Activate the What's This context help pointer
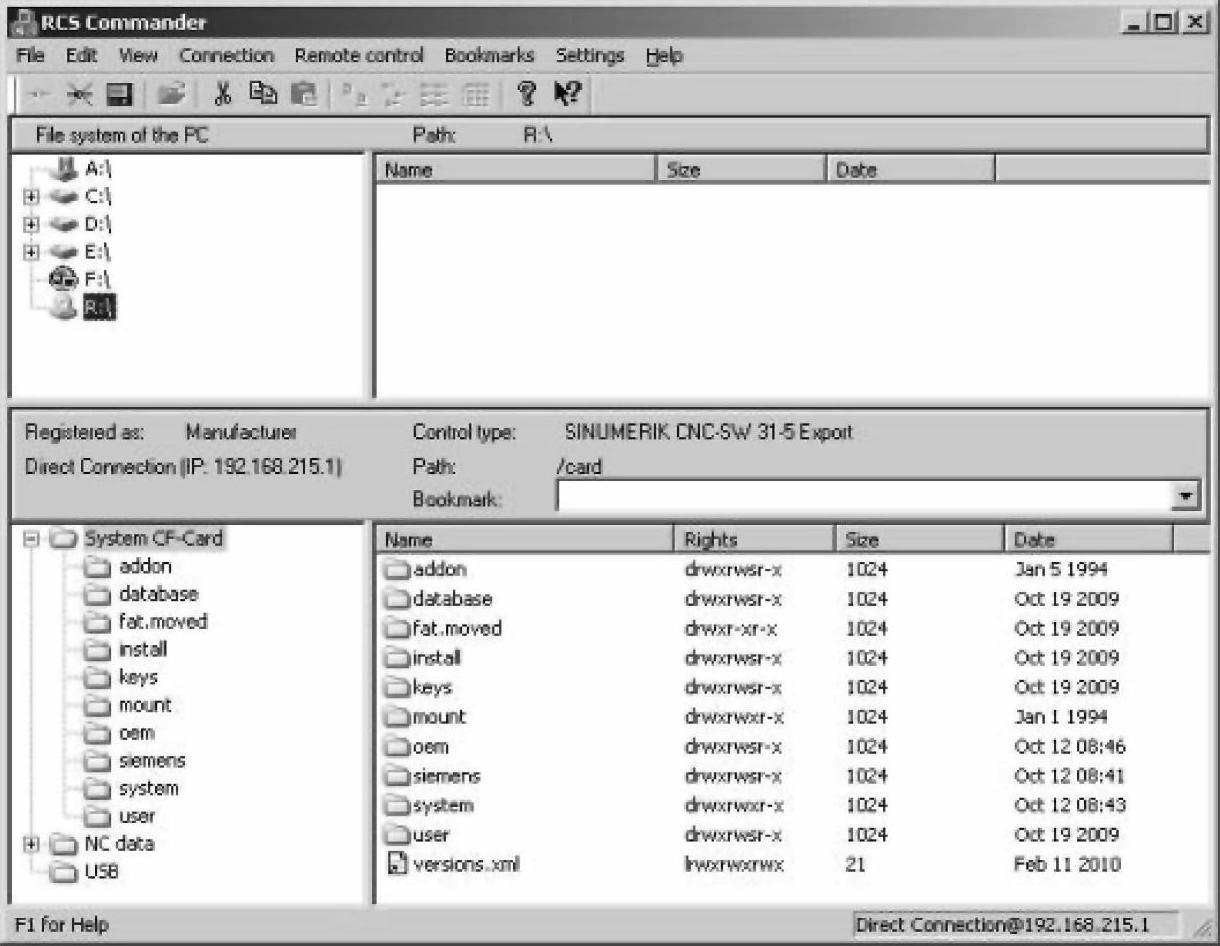 tap(567, 95)
